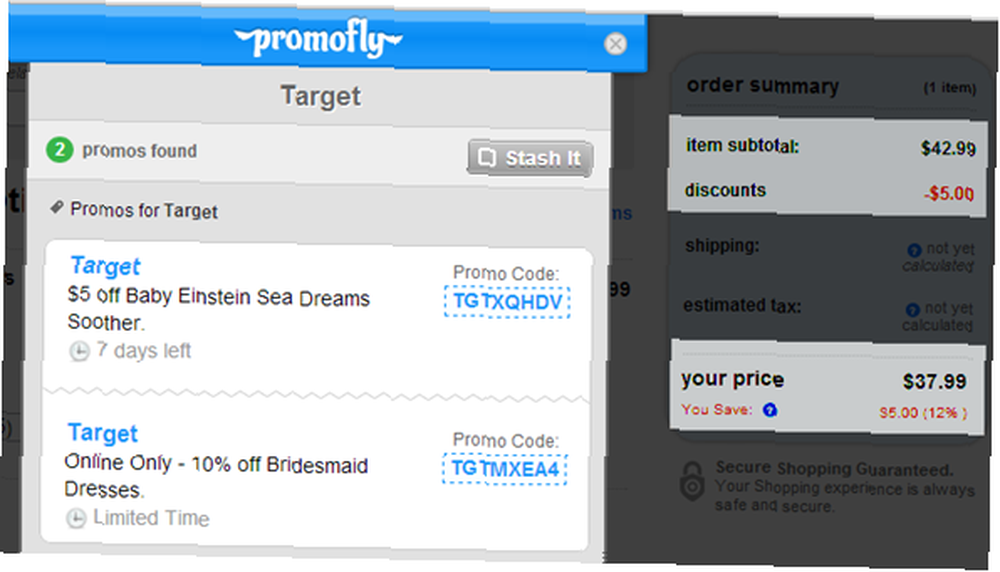This screenshot has width=1000, height=572.
Task: Click the tag icon beside Promos for Target
Action: (57, 207)
